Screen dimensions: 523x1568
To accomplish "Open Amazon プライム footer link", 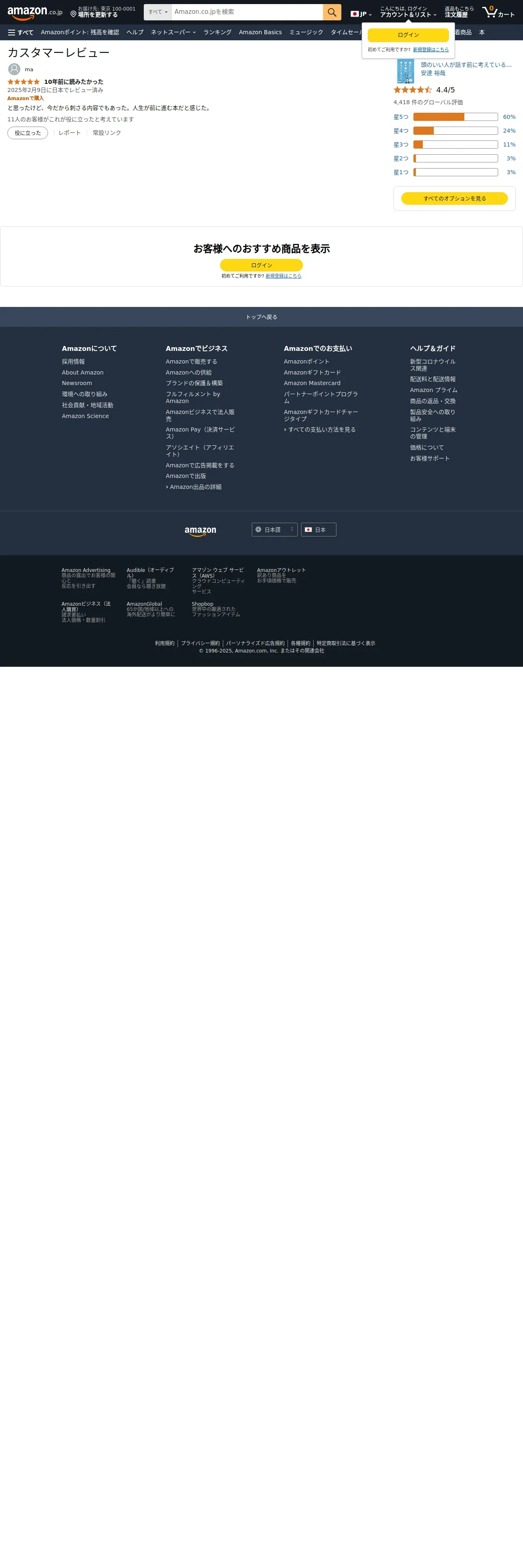I will click(x=433, y=390).
